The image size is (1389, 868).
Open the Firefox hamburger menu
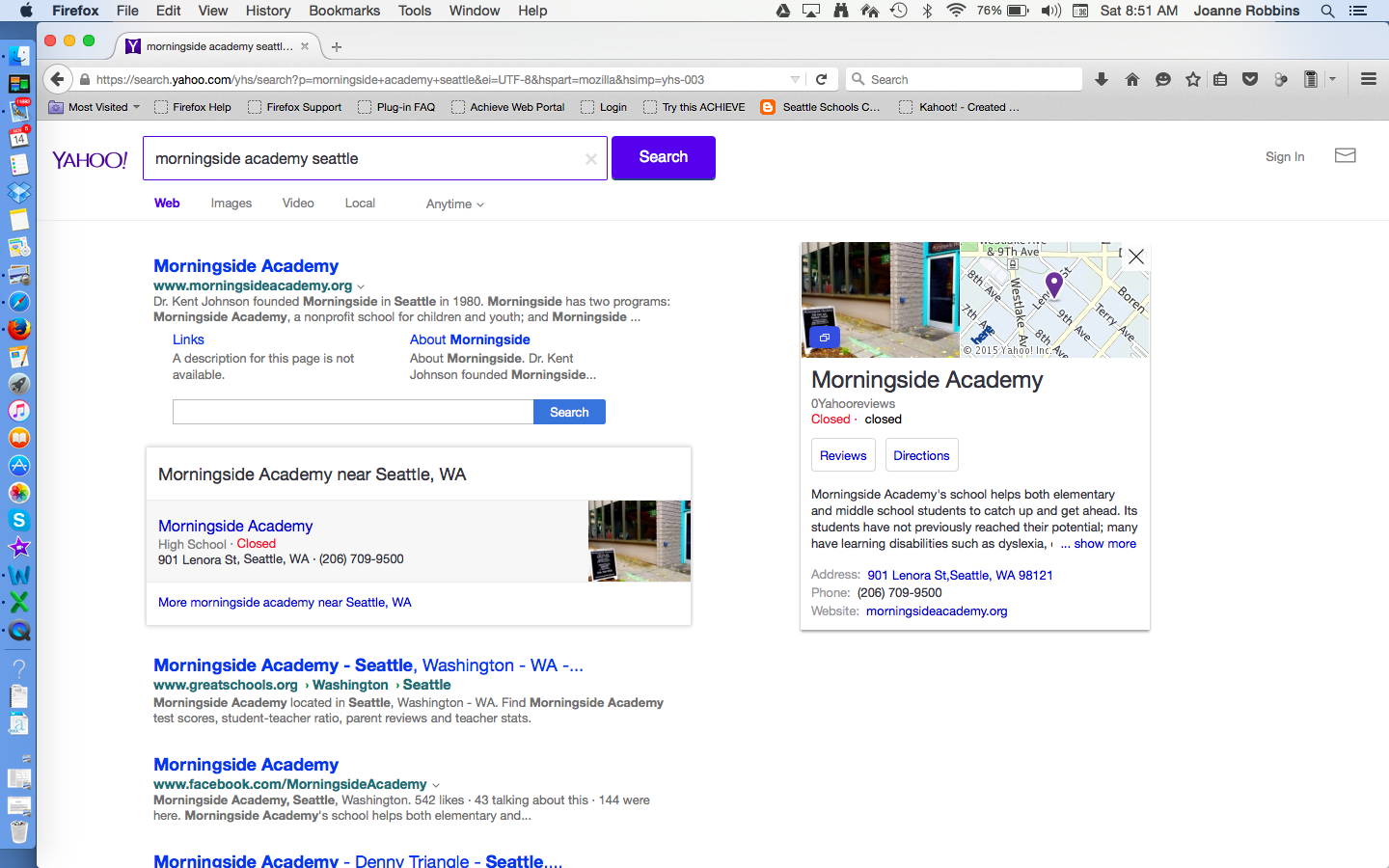pos(1369,79)
